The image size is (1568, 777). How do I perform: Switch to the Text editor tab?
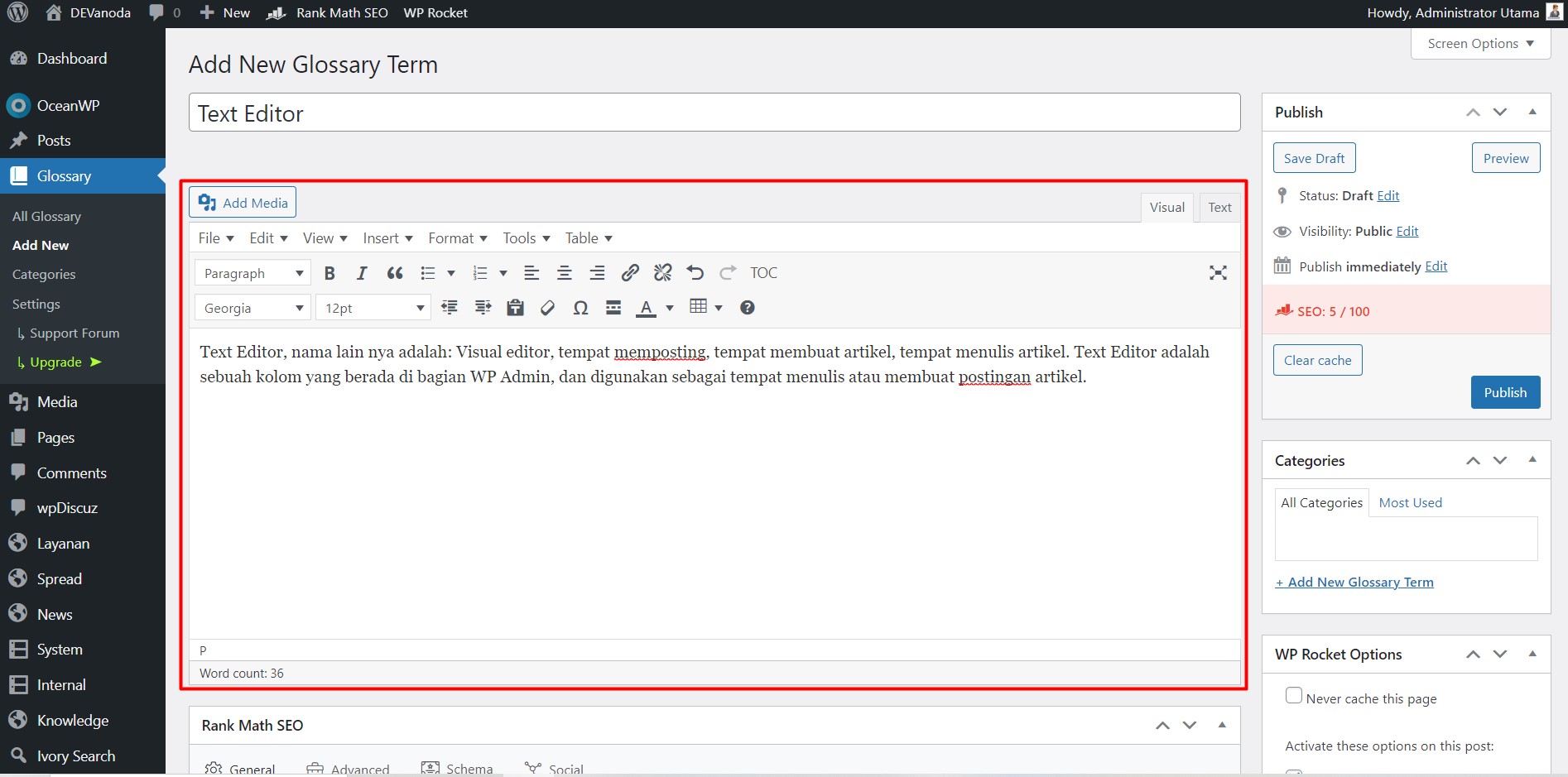(x=1219, y=208)
